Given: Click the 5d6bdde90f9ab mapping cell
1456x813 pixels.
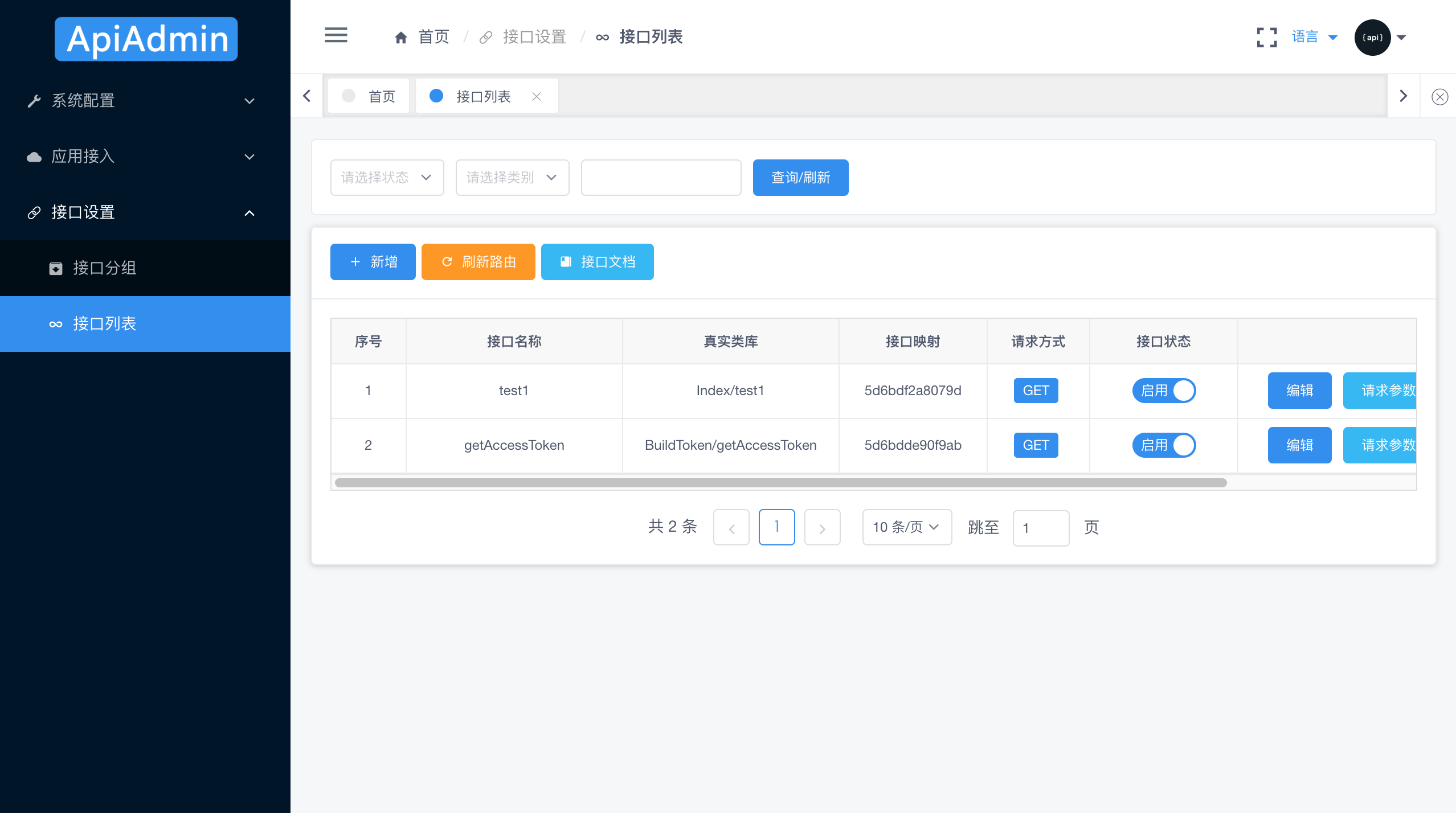Looking at the screenshot, I should click(x=913, y=445).
